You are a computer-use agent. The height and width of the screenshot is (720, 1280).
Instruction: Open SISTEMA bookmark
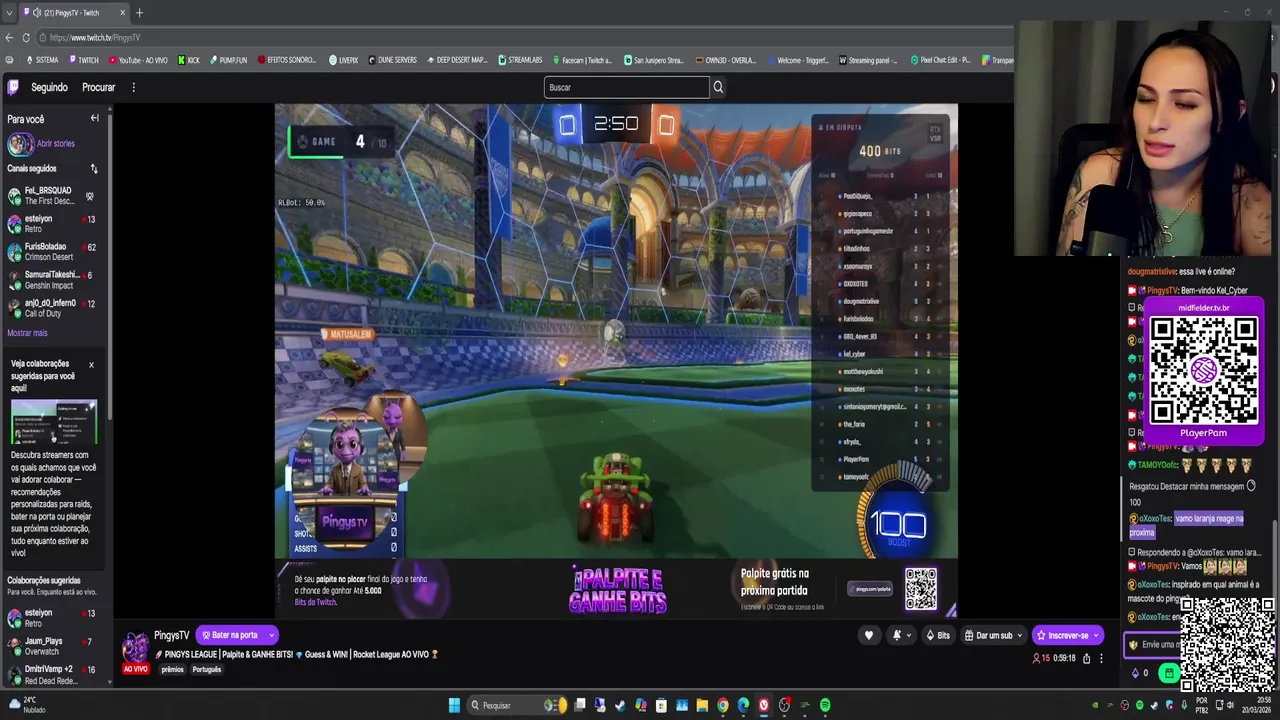coord(41,60)
